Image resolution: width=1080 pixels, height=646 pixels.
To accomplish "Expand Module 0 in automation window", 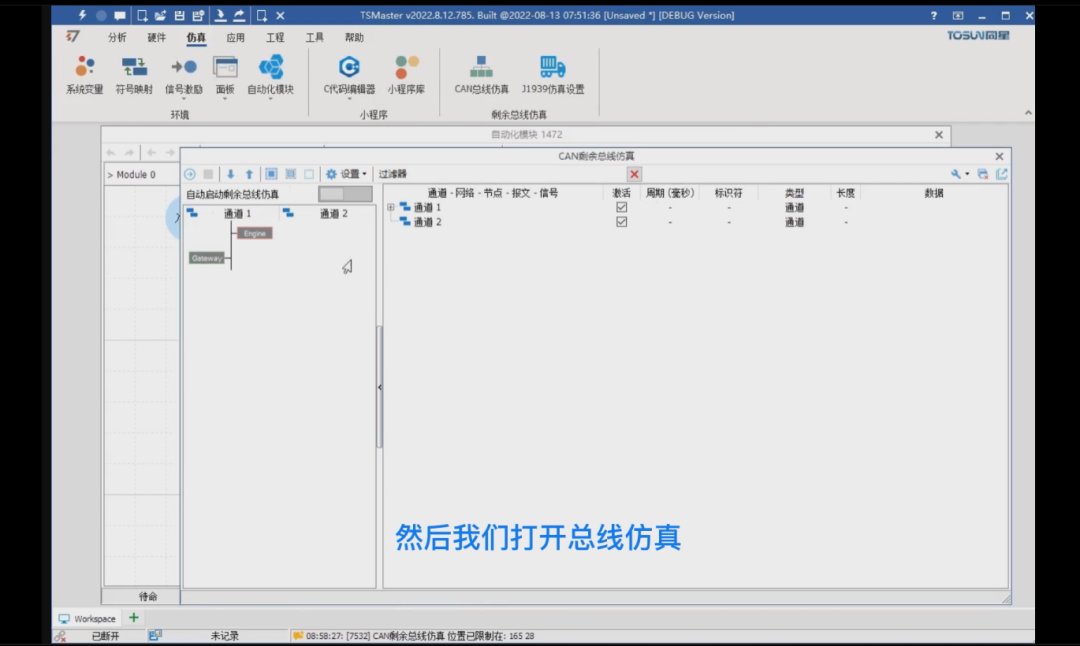I will [x=110, y=175].
